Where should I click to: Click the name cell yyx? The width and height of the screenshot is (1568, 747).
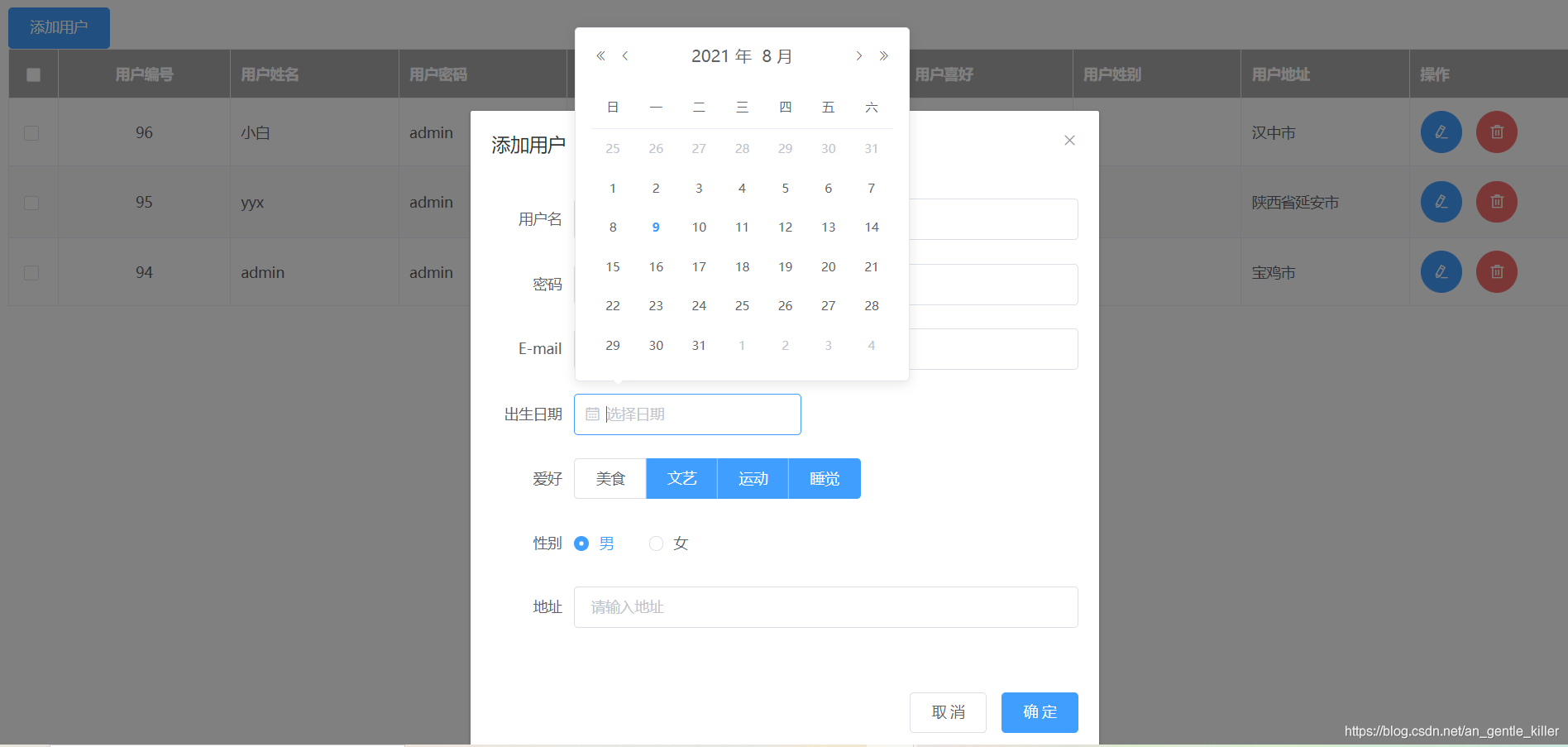[x=252, y=203]
